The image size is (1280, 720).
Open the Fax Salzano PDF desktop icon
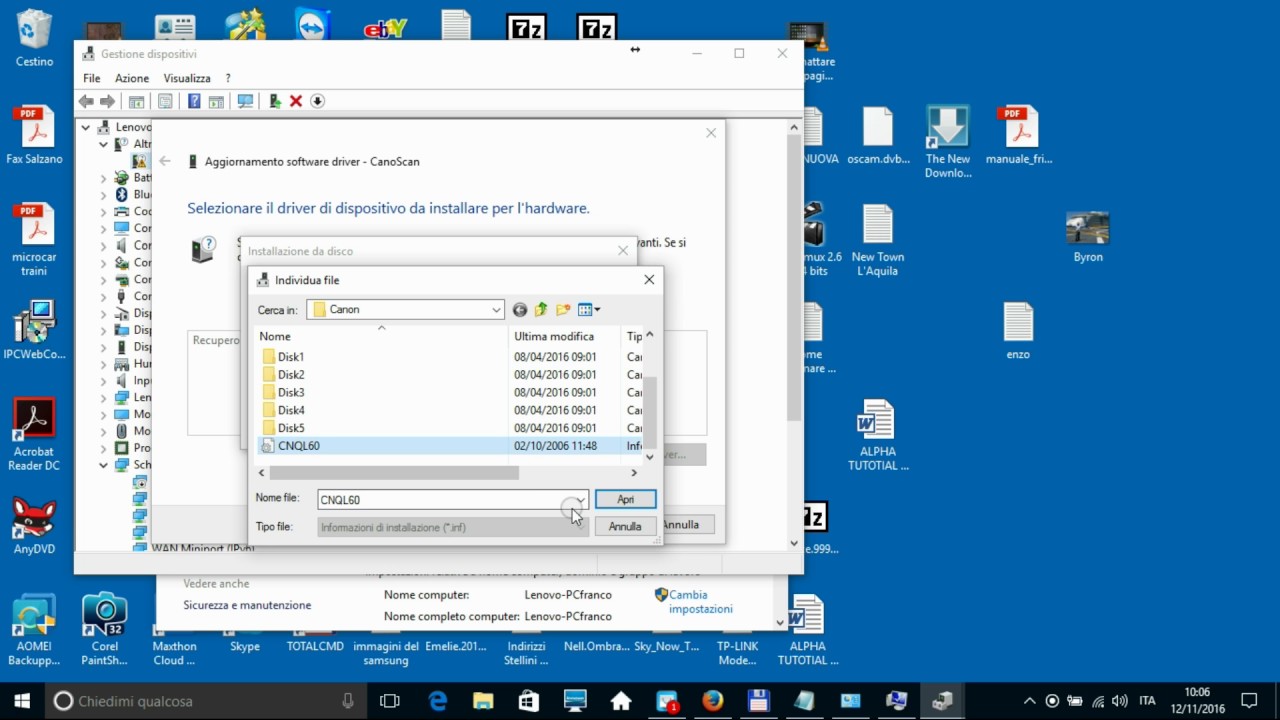point(34,135)
